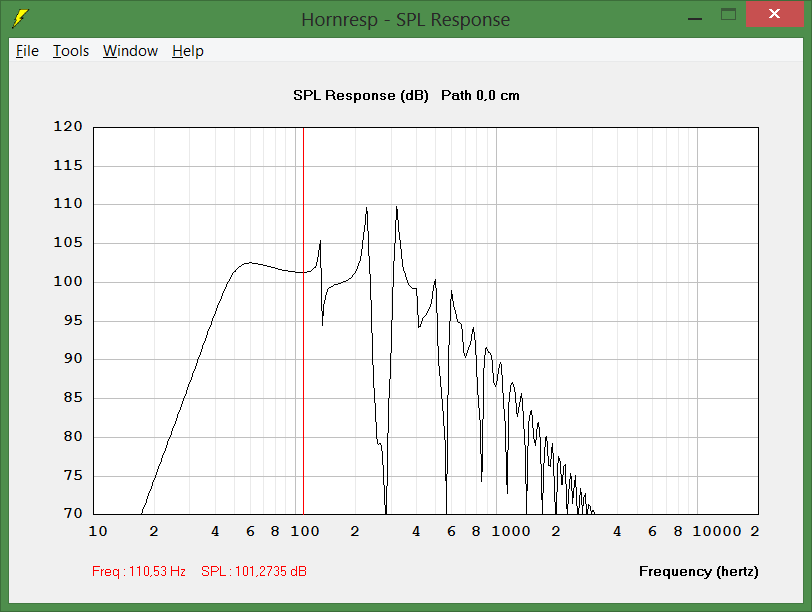
Task: Click the 120 dB y-axis label
Action: click(68, 126)
